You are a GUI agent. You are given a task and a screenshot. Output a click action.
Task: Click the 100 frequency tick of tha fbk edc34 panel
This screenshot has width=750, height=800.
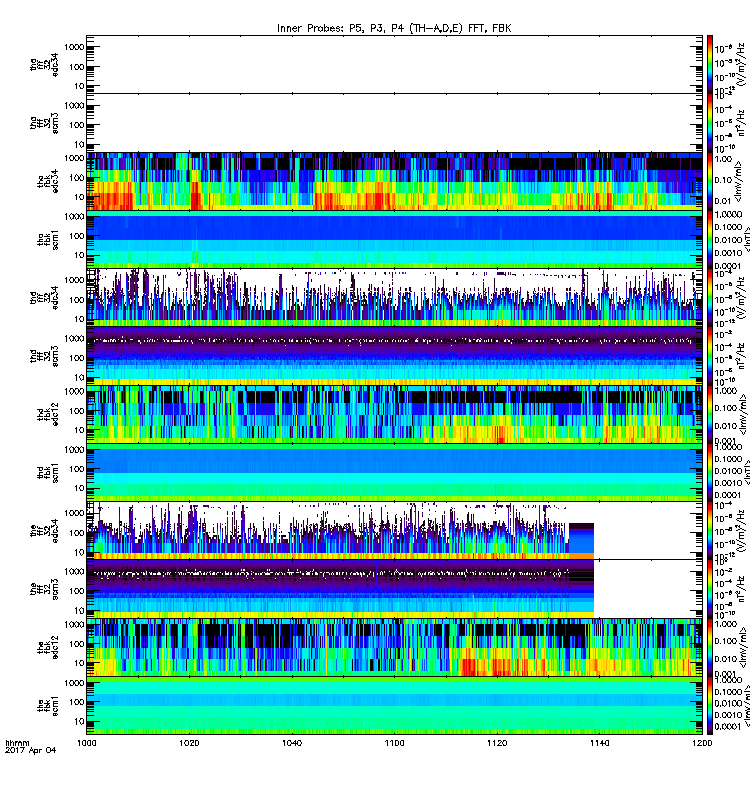[x=78, y=178]
